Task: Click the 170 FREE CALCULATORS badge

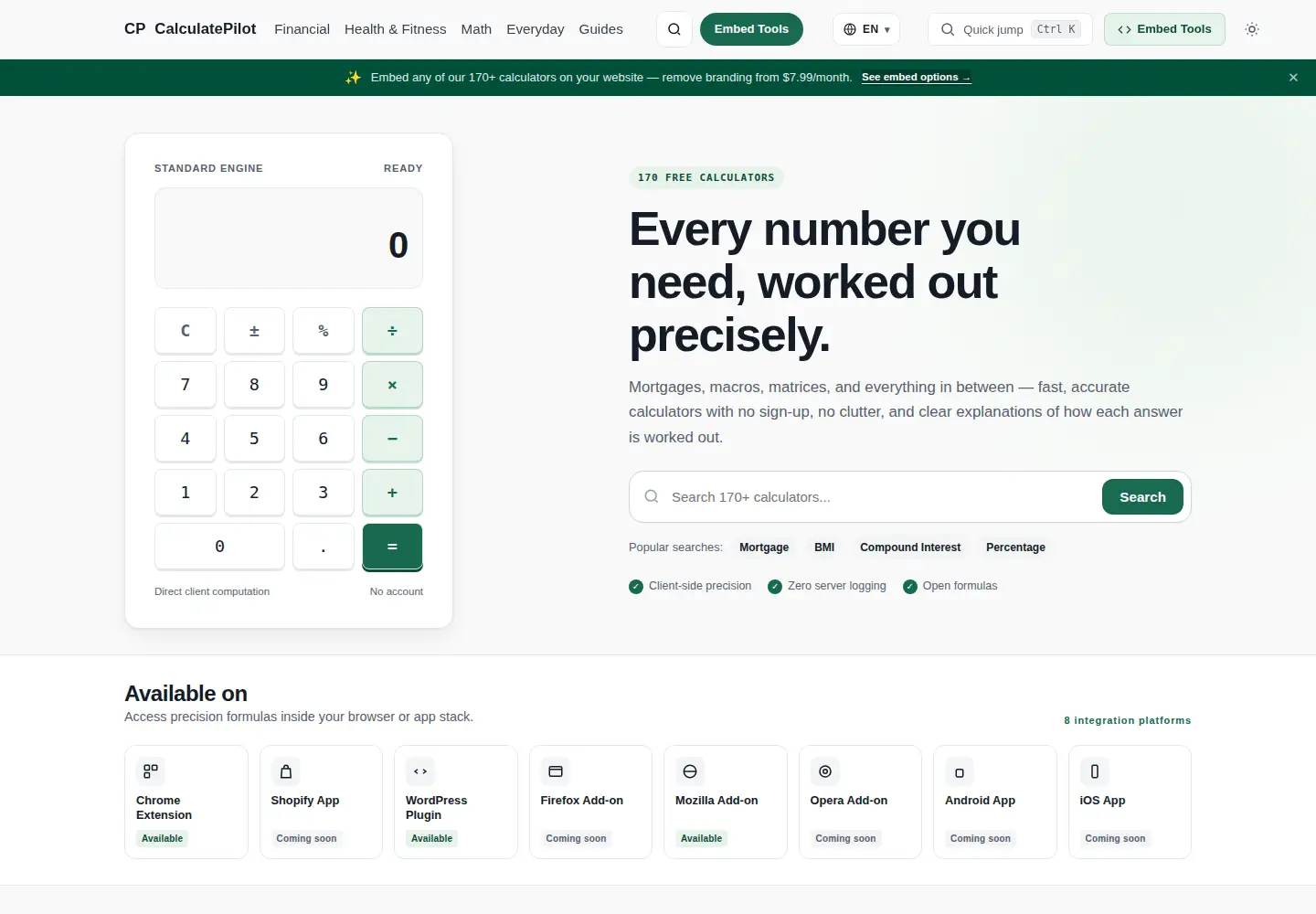Action: [x=706, y=177]
